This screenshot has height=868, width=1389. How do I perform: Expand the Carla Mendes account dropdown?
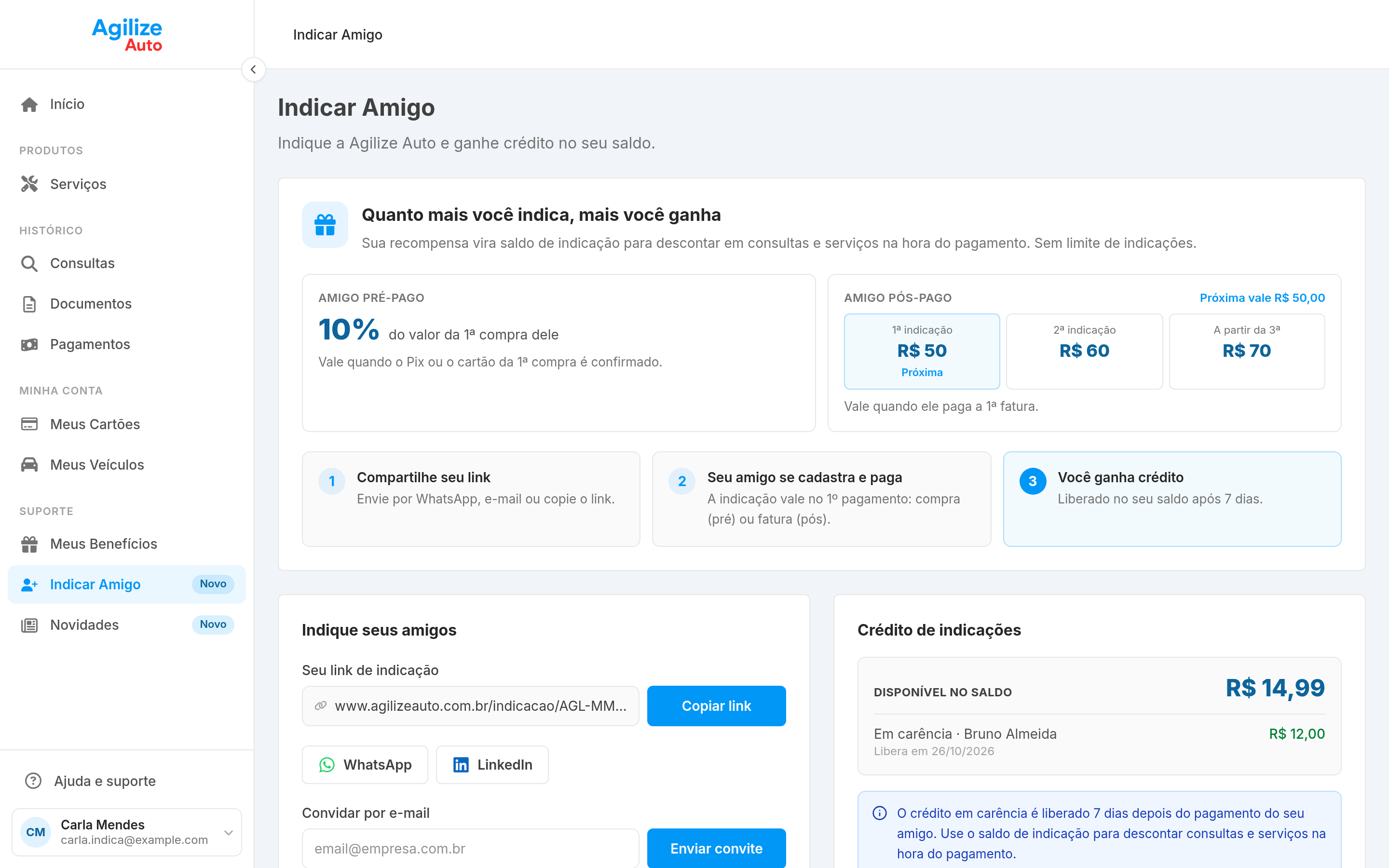229,832
